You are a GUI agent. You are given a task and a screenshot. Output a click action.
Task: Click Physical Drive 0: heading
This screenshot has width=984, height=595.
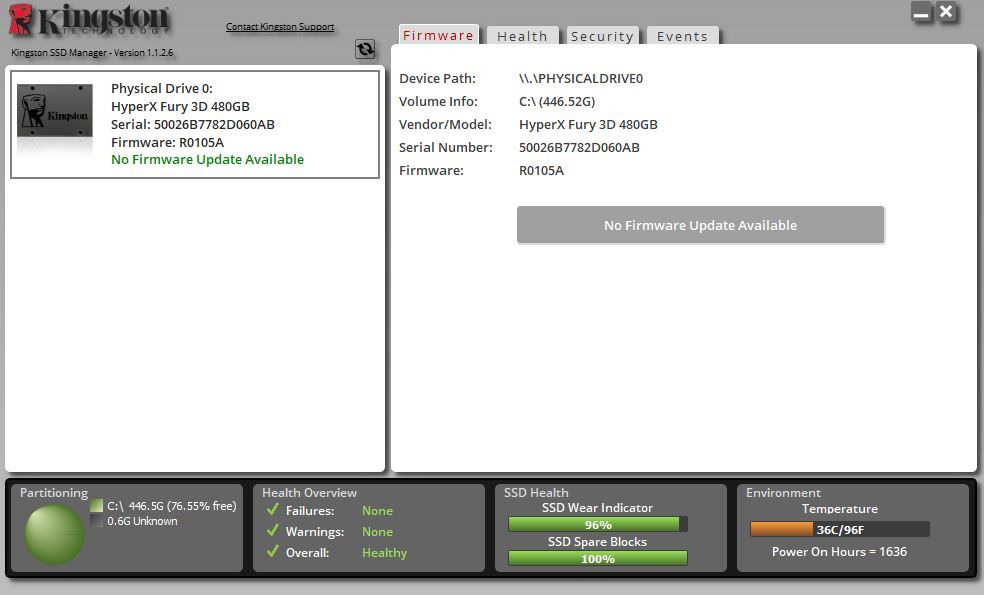pyautogui.click(x=162, y=88)
